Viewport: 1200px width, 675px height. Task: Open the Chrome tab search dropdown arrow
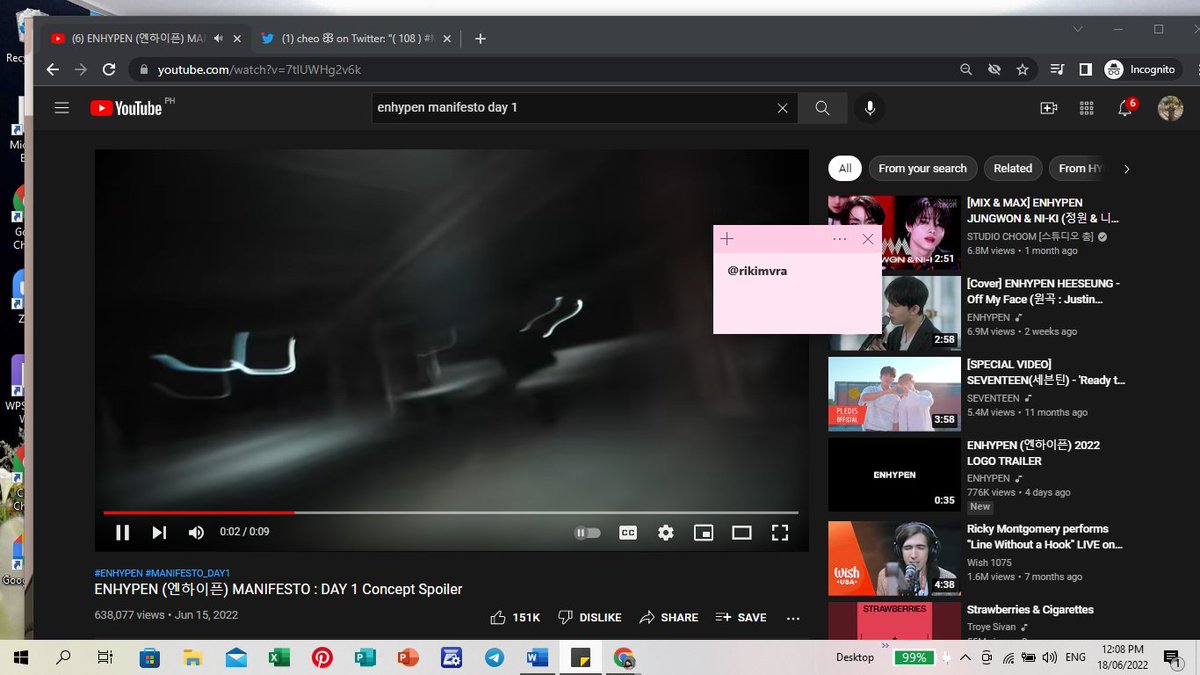point(1077,29)
